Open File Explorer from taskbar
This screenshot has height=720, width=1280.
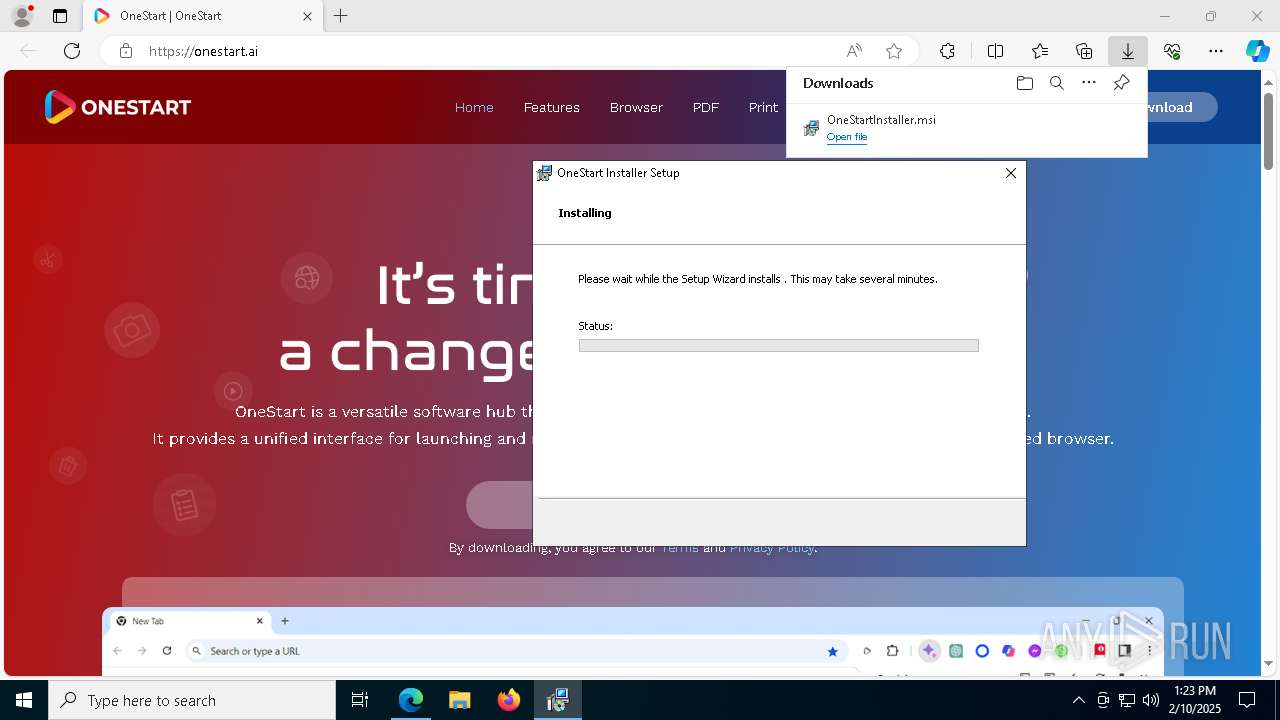pos(459,700)
